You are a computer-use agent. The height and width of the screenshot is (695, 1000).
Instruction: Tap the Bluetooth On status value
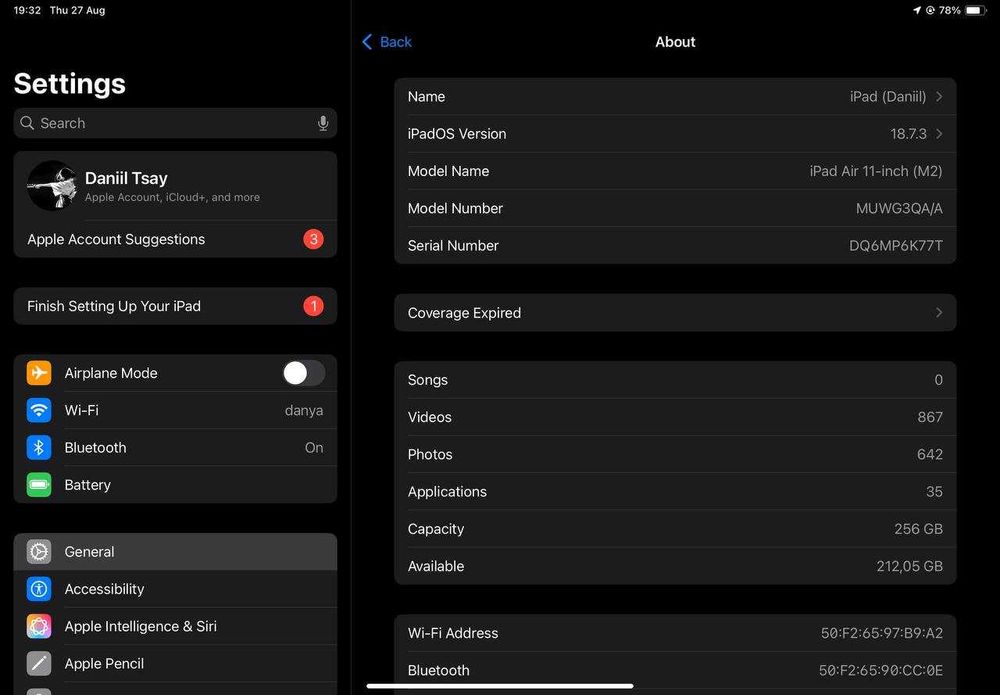[314, 448]
